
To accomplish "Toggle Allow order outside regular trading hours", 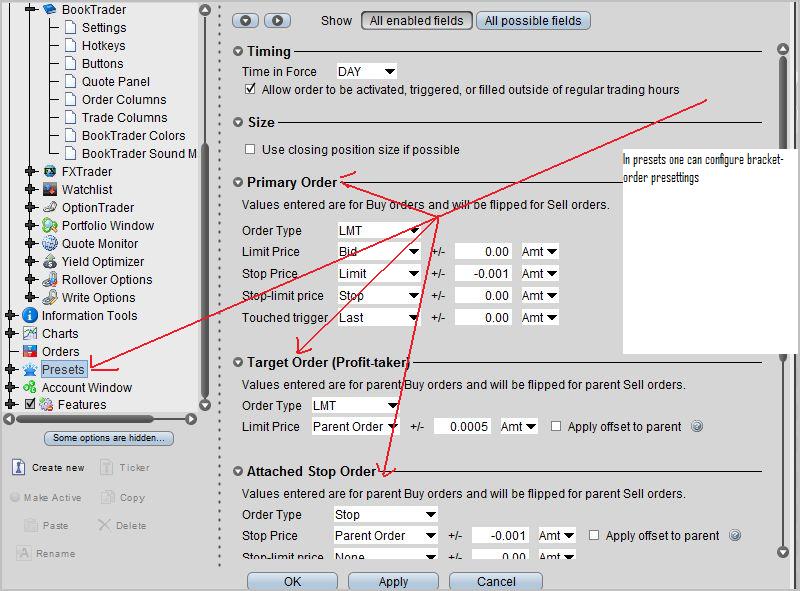I will click(x=250, y=89).
